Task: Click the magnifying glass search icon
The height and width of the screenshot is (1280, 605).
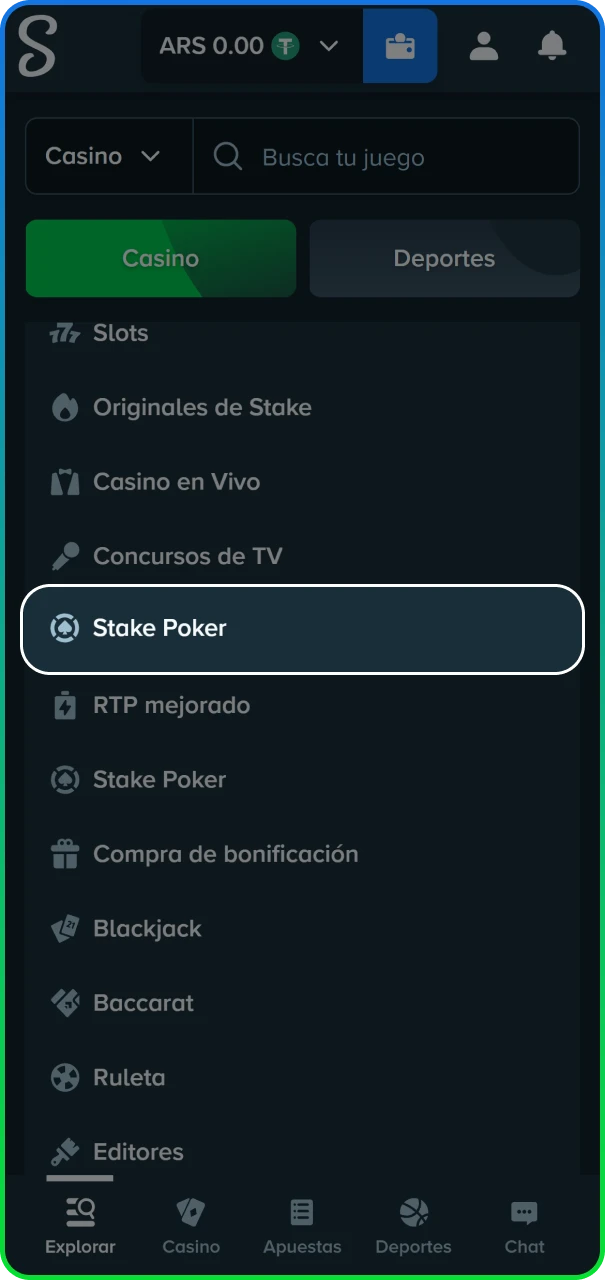Action: click(227, 156)
